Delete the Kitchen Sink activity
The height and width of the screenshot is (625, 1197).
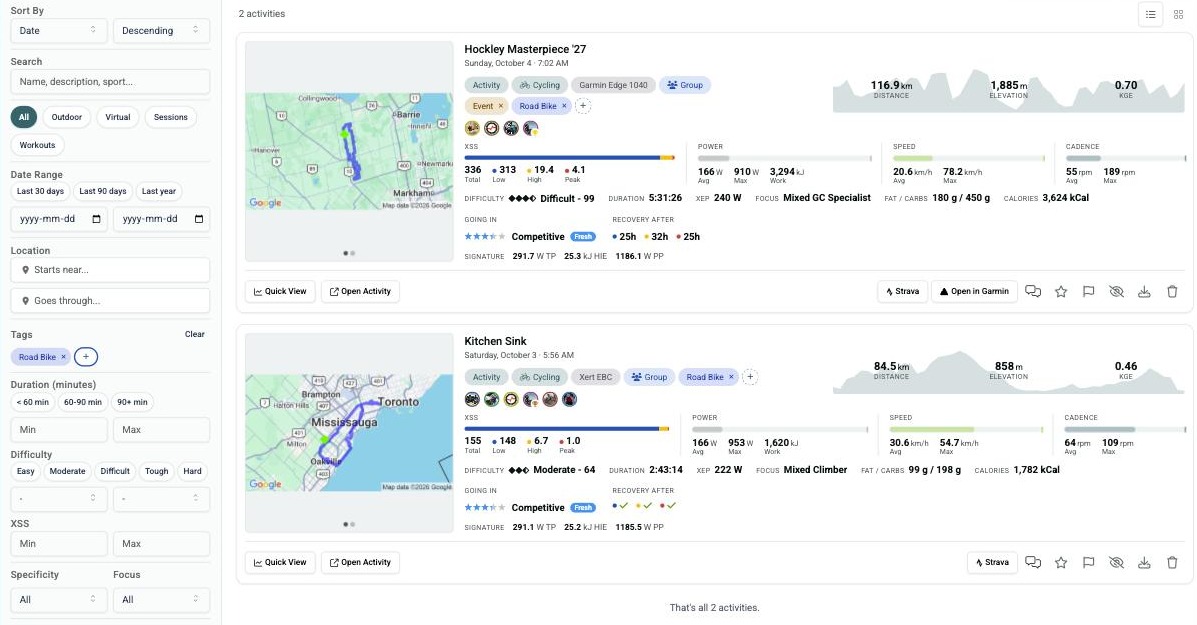[1172, 562]
